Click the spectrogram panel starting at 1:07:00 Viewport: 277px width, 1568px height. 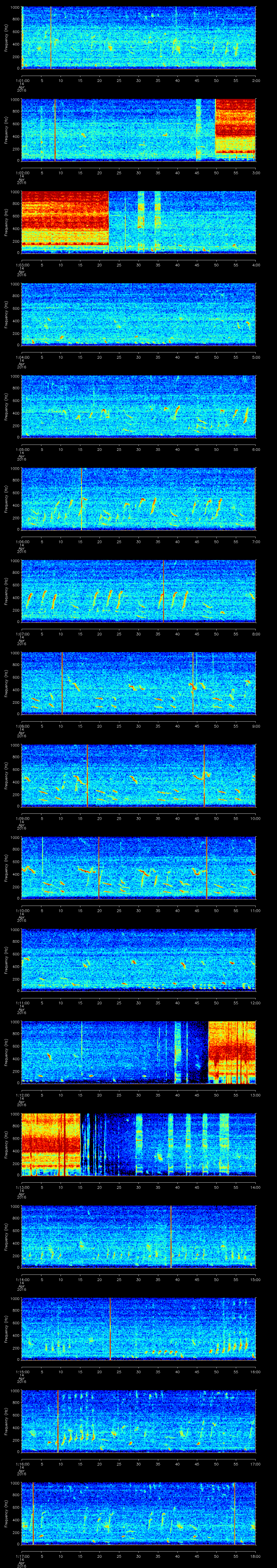[x=139, y=590]
